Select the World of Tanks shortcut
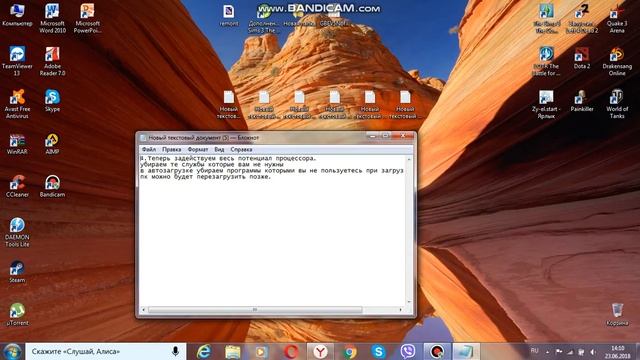640x360 pixels. [617, 104]
